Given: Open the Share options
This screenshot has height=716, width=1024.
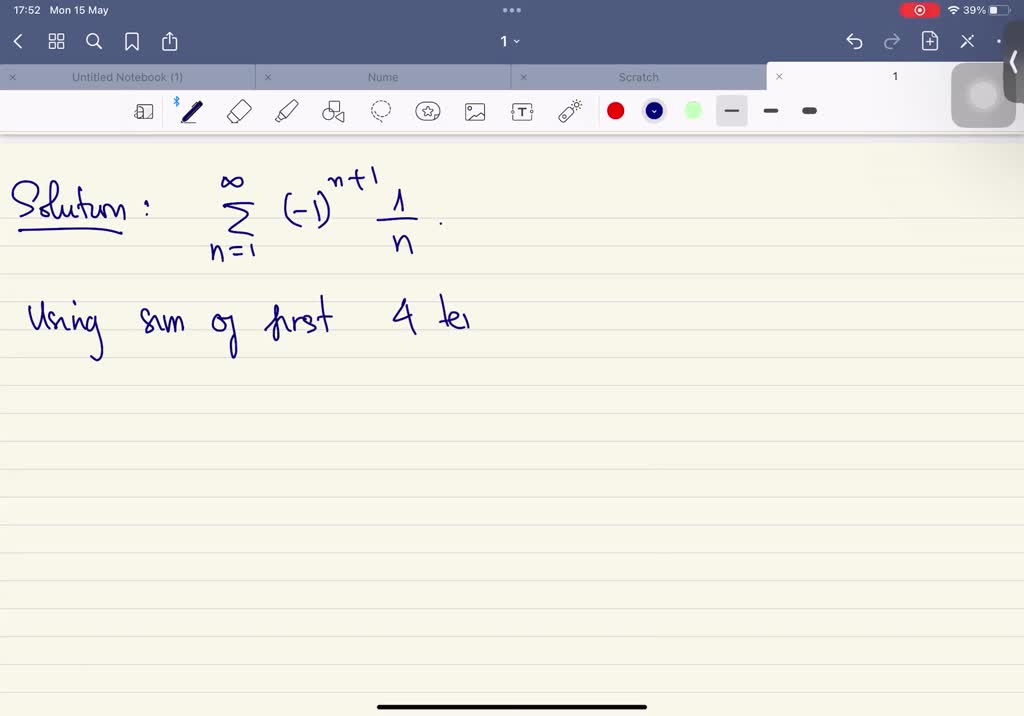Looking at the screenshot, I should point(168,41).
